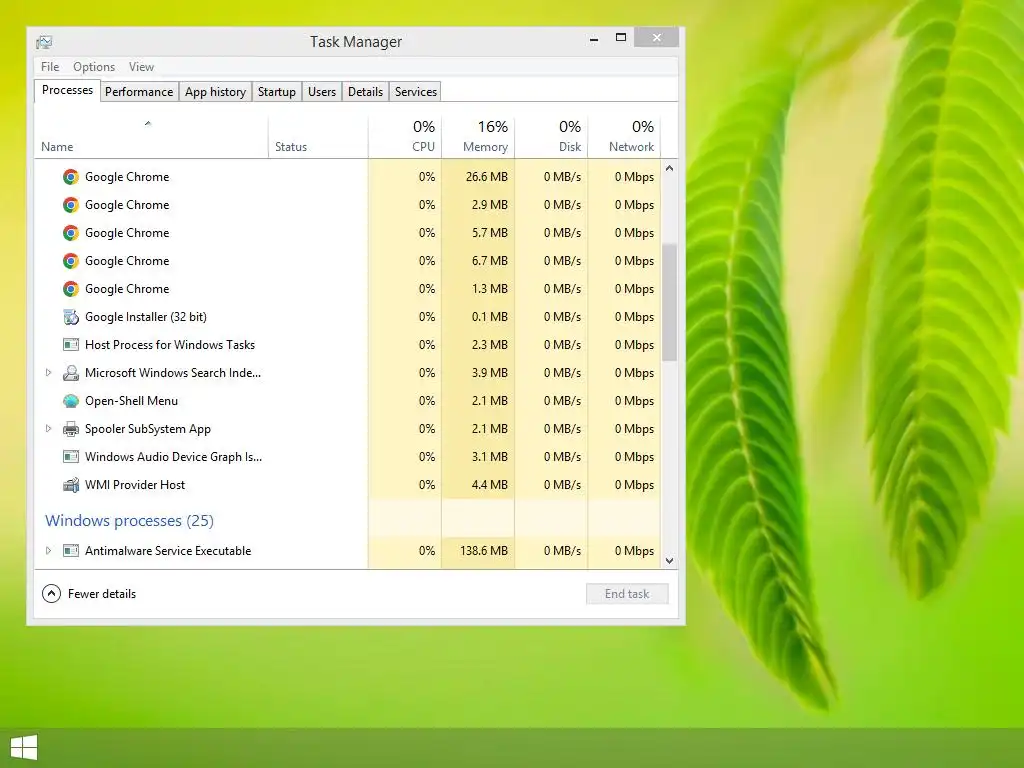This screenshot has width=1024, height=768.
Task: Click the Windows Audio Device Graph icon
Action: click(71, 457)
